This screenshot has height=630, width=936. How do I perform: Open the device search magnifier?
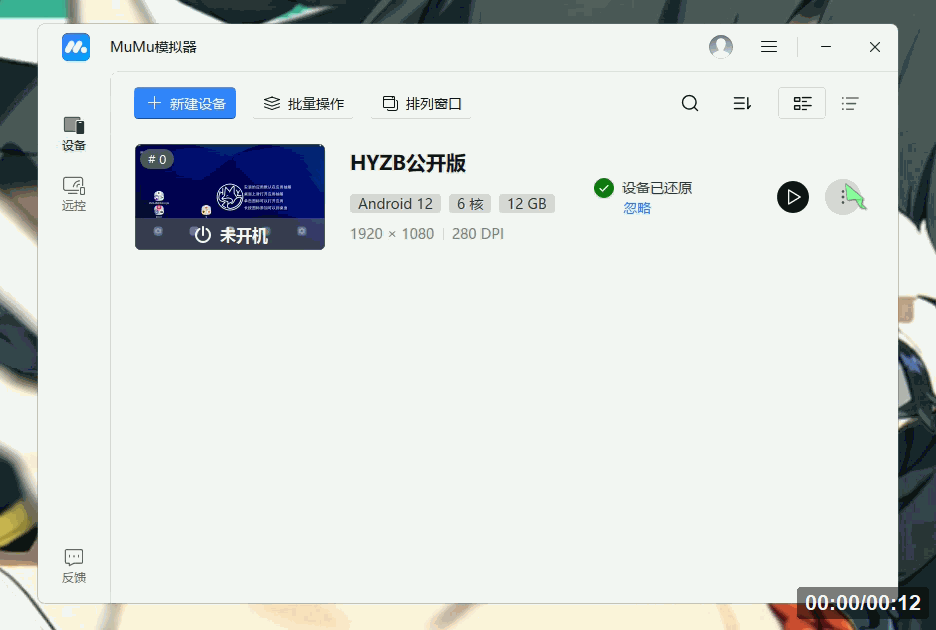(x=689, y=103)
